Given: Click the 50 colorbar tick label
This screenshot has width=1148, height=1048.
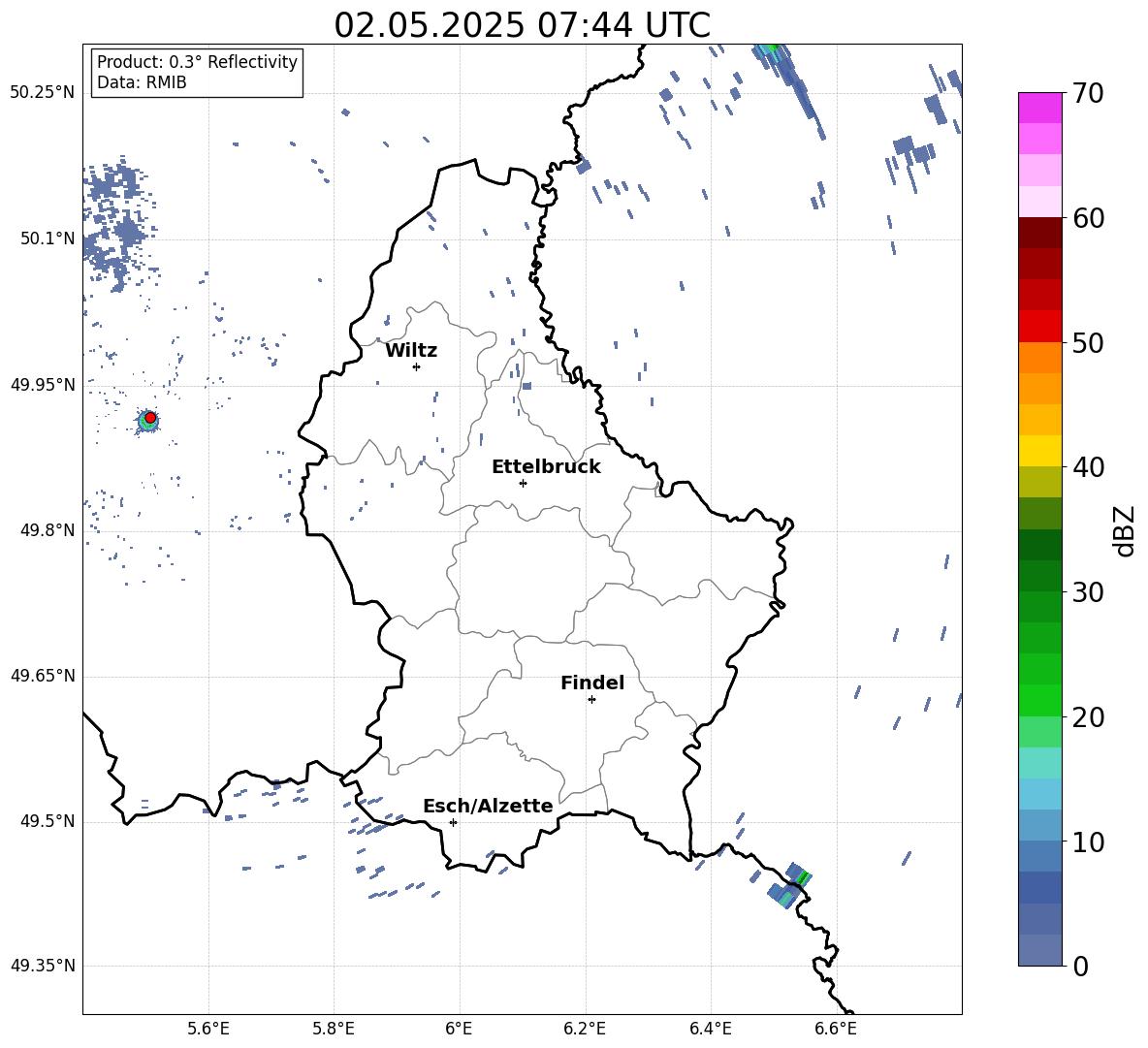Looking at the screenshot, I should point(1088,343).
